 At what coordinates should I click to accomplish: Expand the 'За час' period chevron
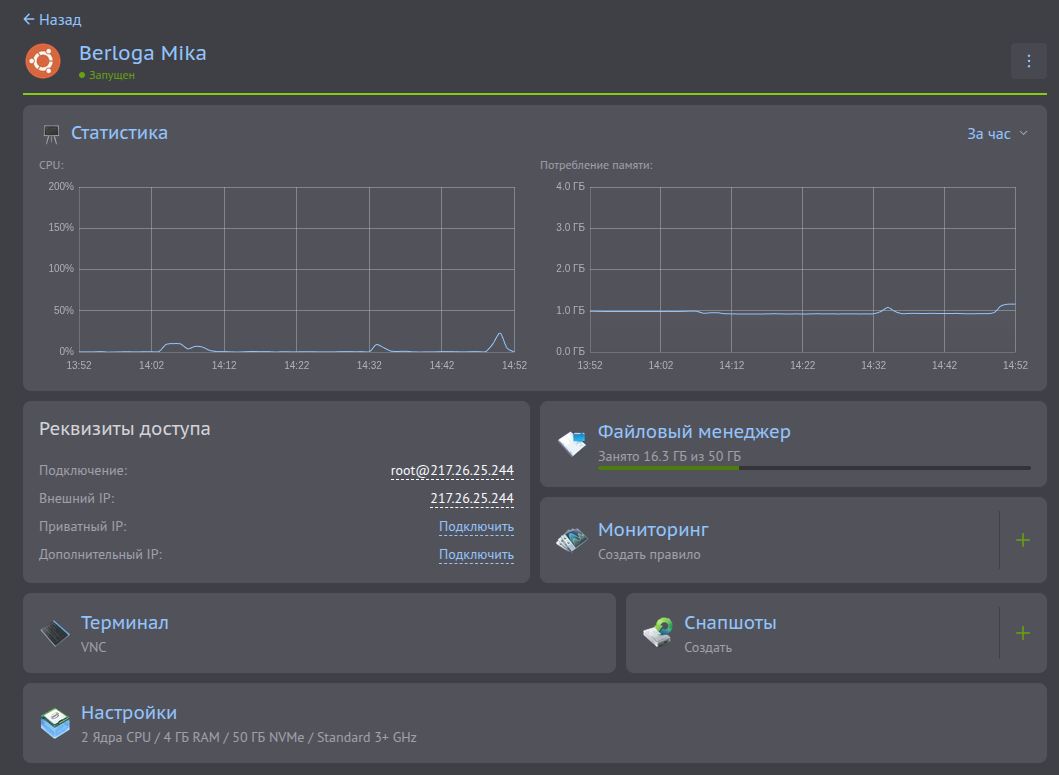1023,133
